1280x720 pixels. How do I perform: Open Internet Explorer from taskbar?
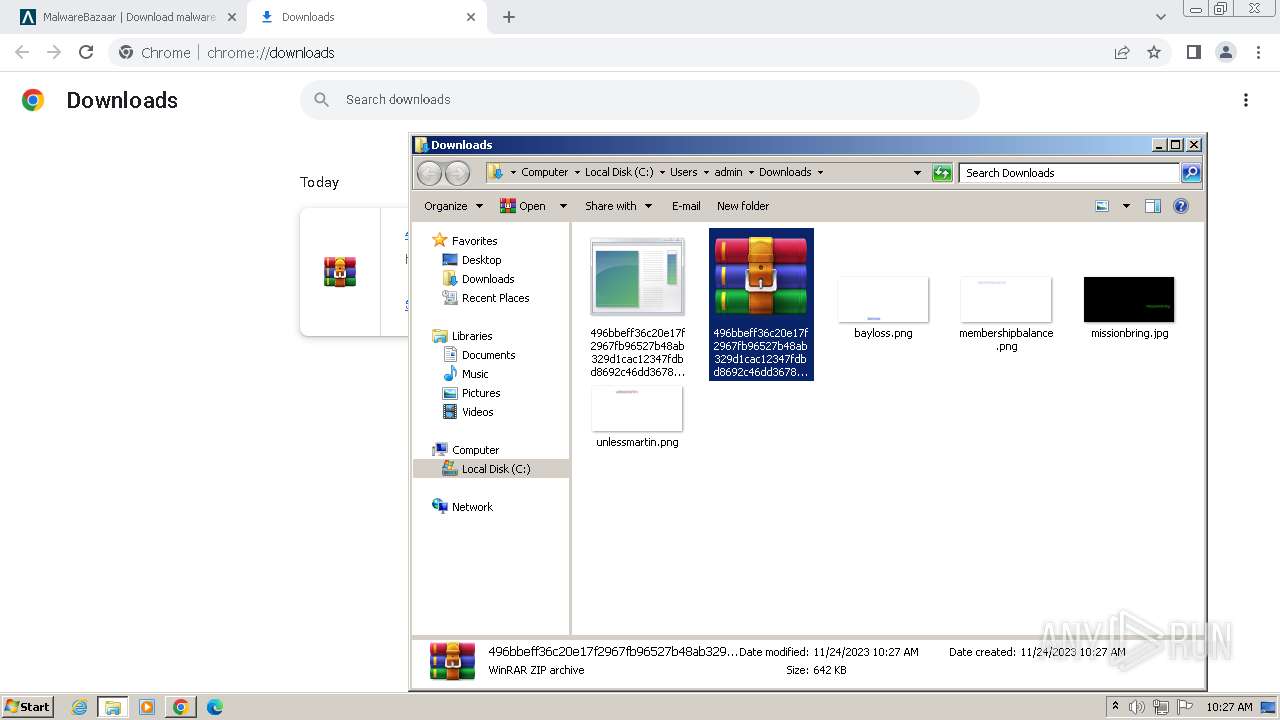point(80,707)
